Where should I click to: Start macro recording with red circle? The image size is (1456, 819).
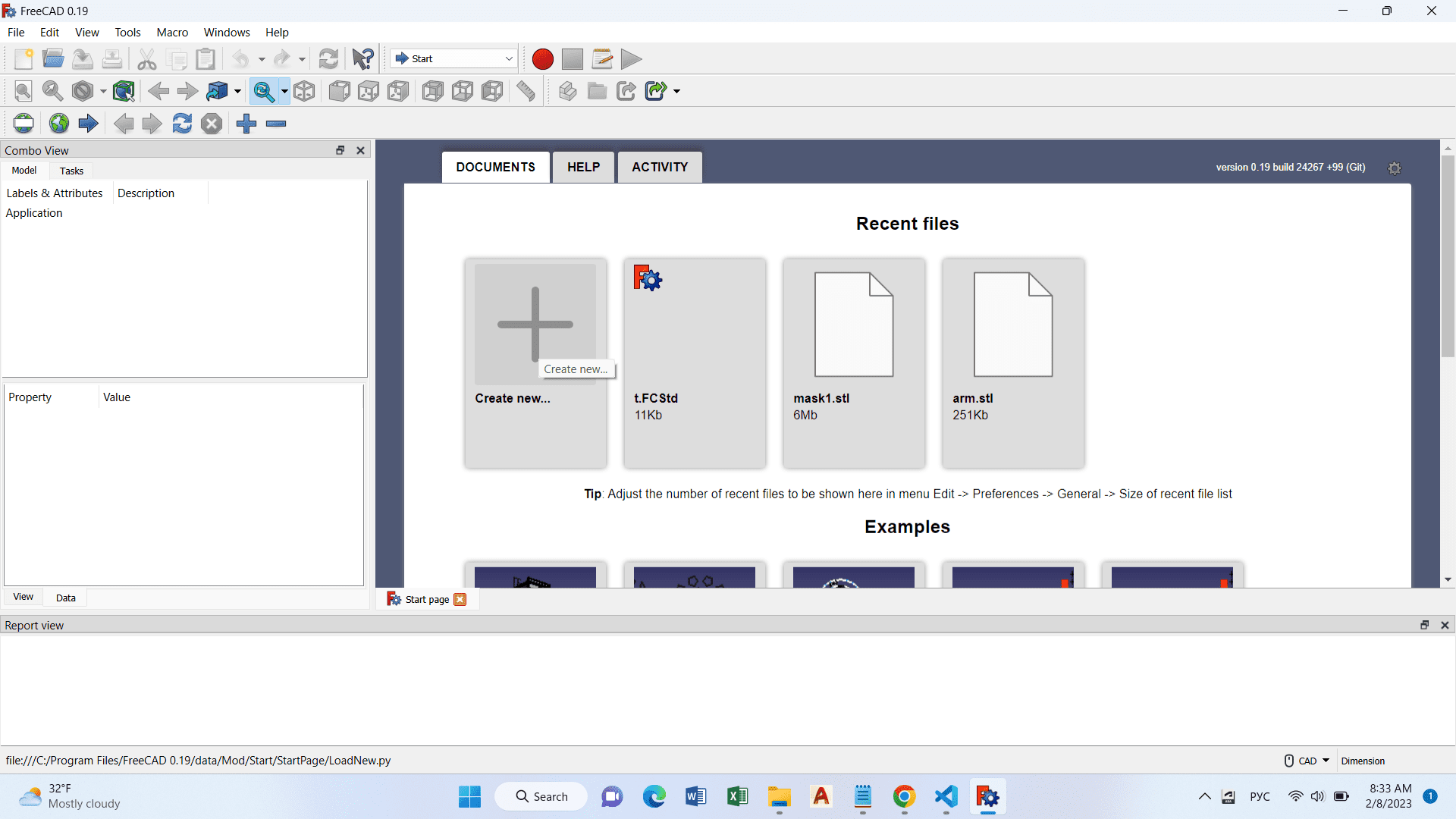pos(542,59)
